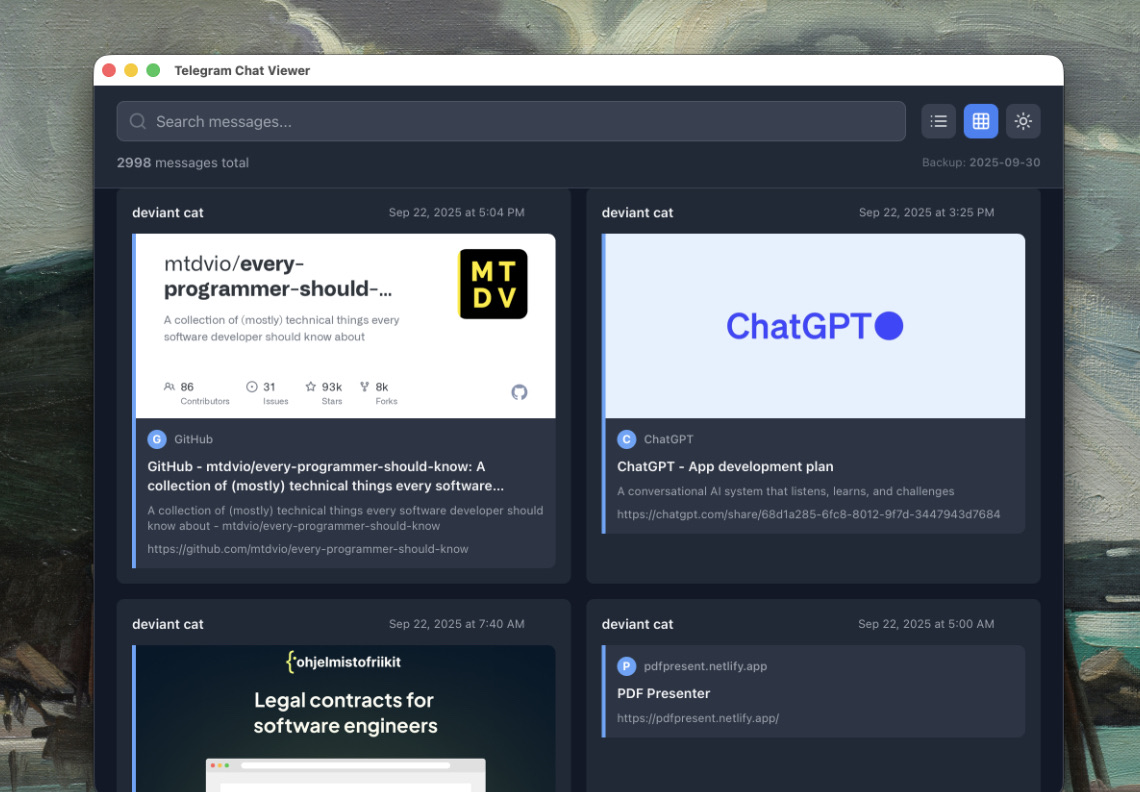Click sender 'deviant cat' on the 5:04 PM card
The height and width of the screenshot is (792, 1140).
168,213
